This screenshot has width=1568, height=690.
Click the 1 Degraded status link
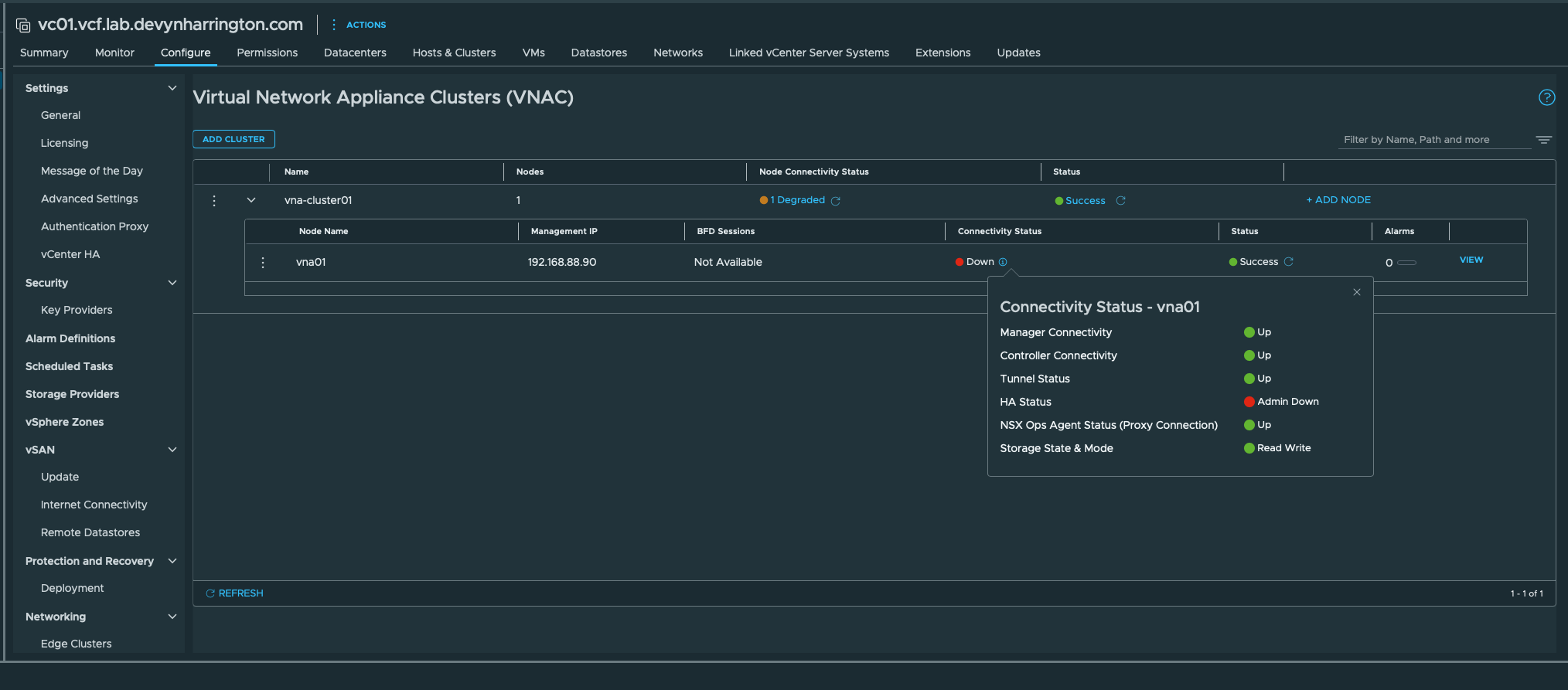(x=797, y=200)
